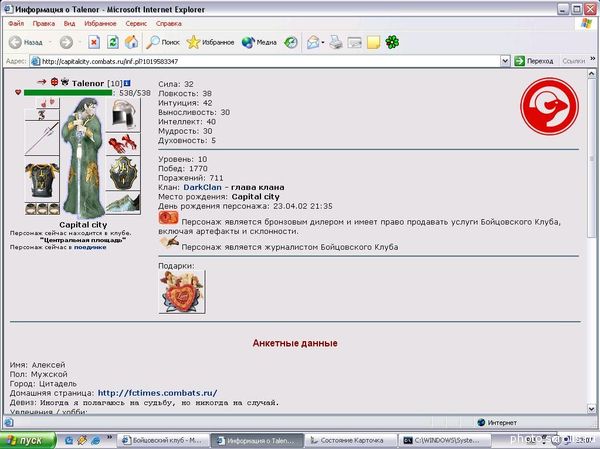Open the heart gift thumbnail under Подарки

(x=182, y=292)
